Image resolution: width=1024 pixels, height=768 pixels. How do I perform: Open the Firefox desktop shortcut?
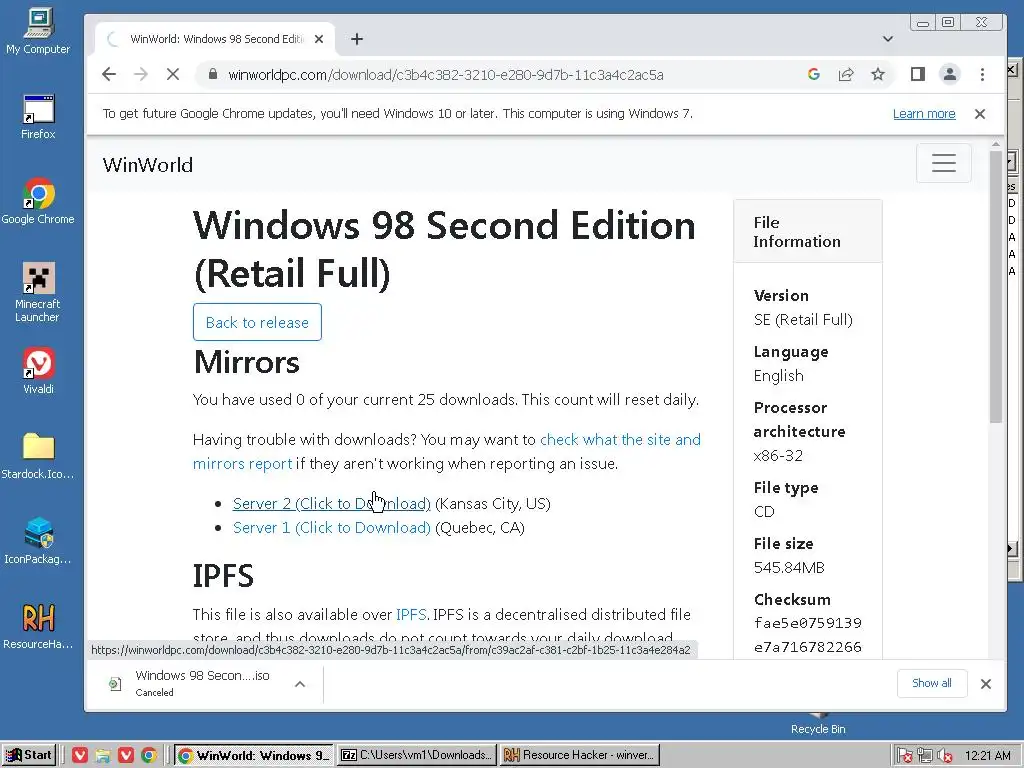(38, 116)
